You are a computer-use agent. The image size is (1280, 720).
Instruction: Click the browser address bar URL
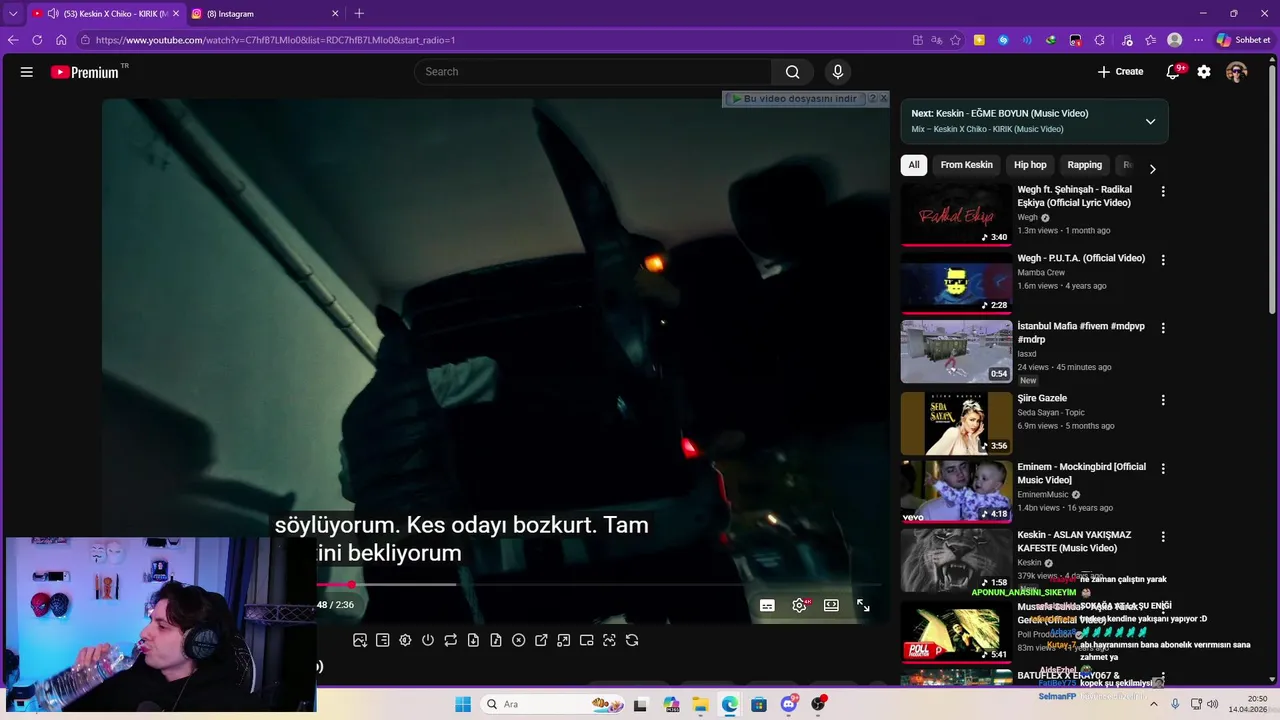point(275,40)
